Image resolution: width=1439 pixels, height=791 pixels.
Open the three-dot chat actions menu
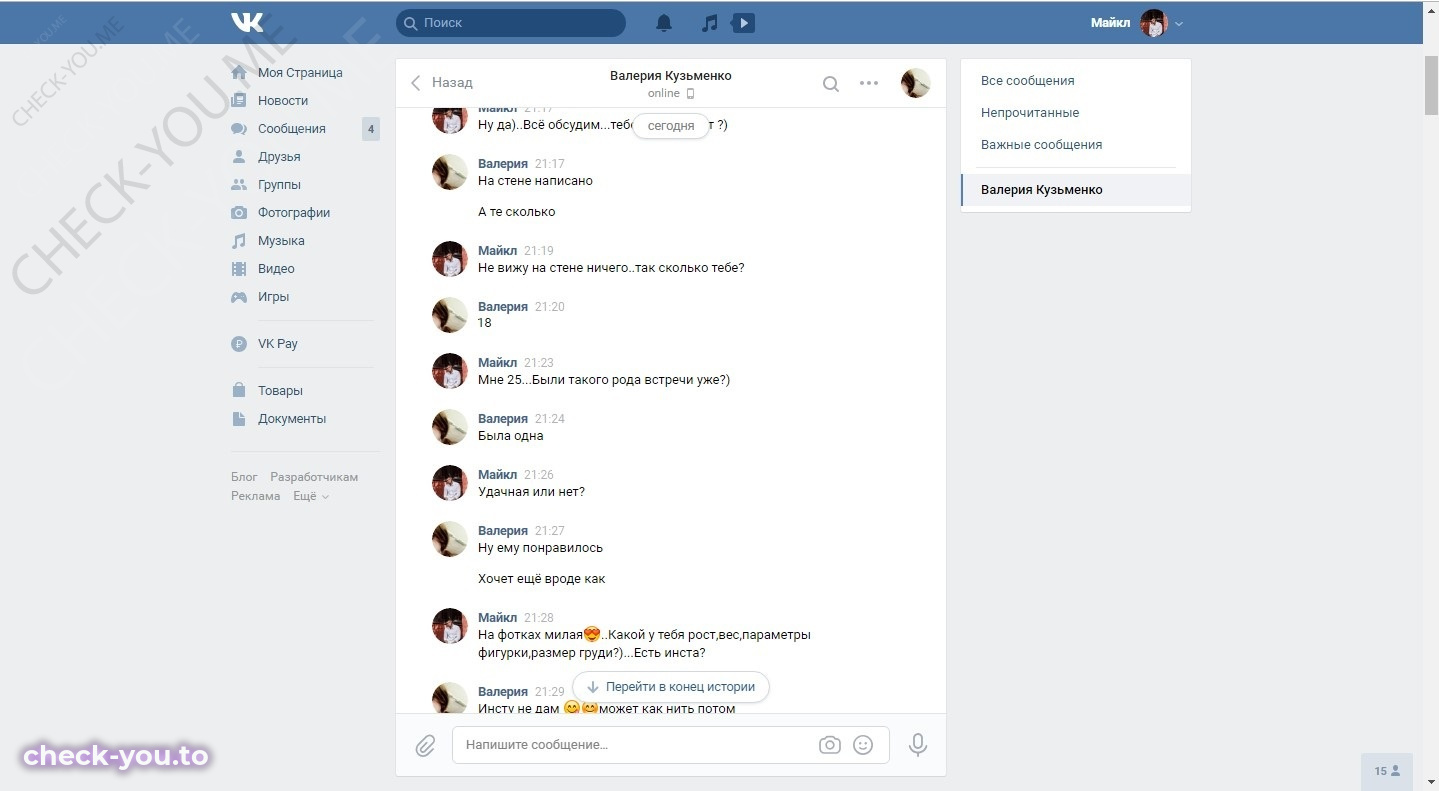coord(869,84)
